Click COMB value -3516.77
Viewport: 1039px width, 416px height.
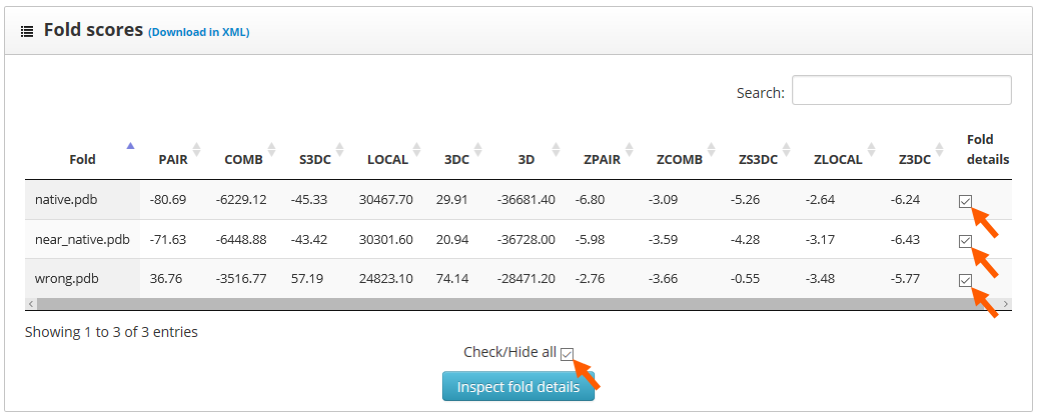click(x=241, y=278)
